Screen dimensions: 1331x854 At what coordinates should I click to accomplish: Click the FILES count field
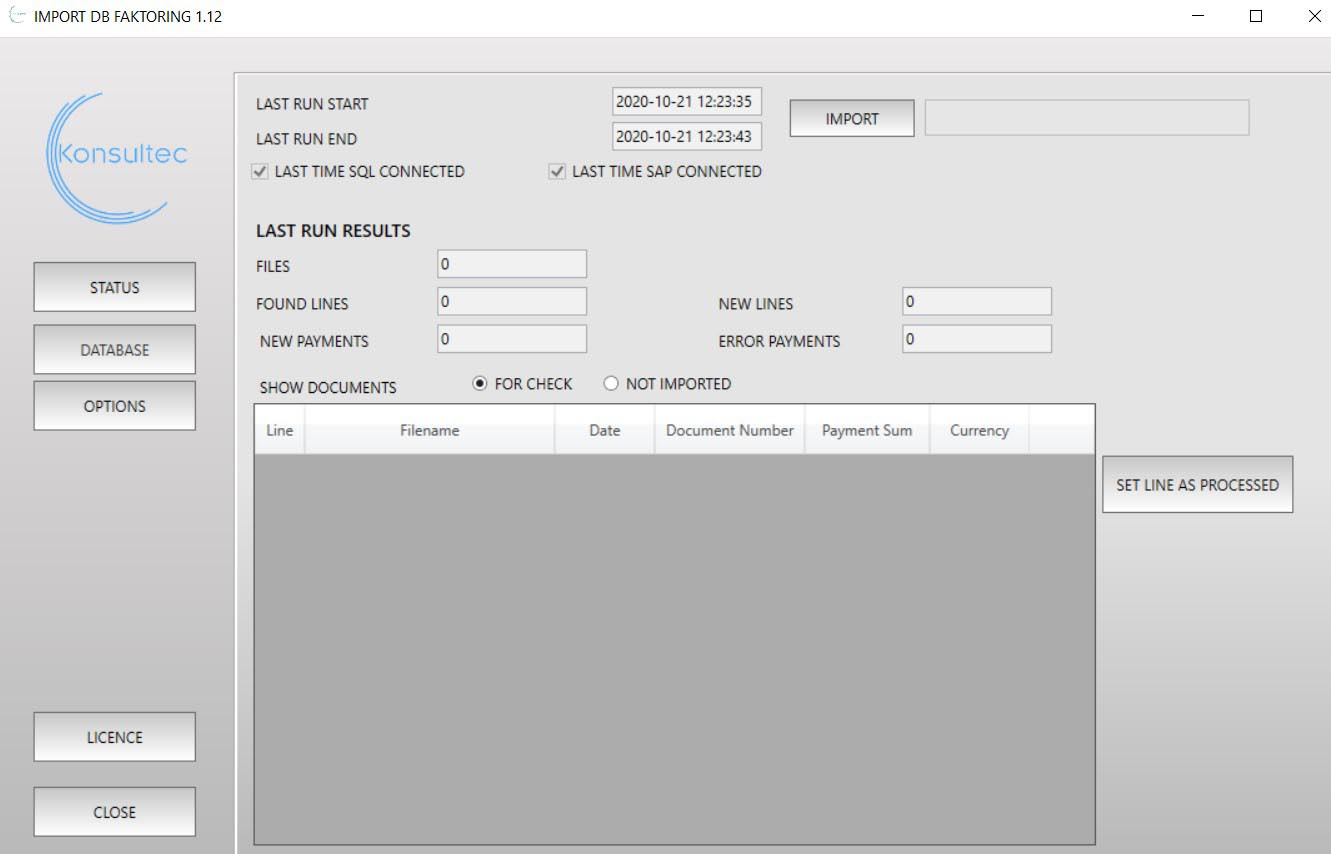click(x=512, y=264)
